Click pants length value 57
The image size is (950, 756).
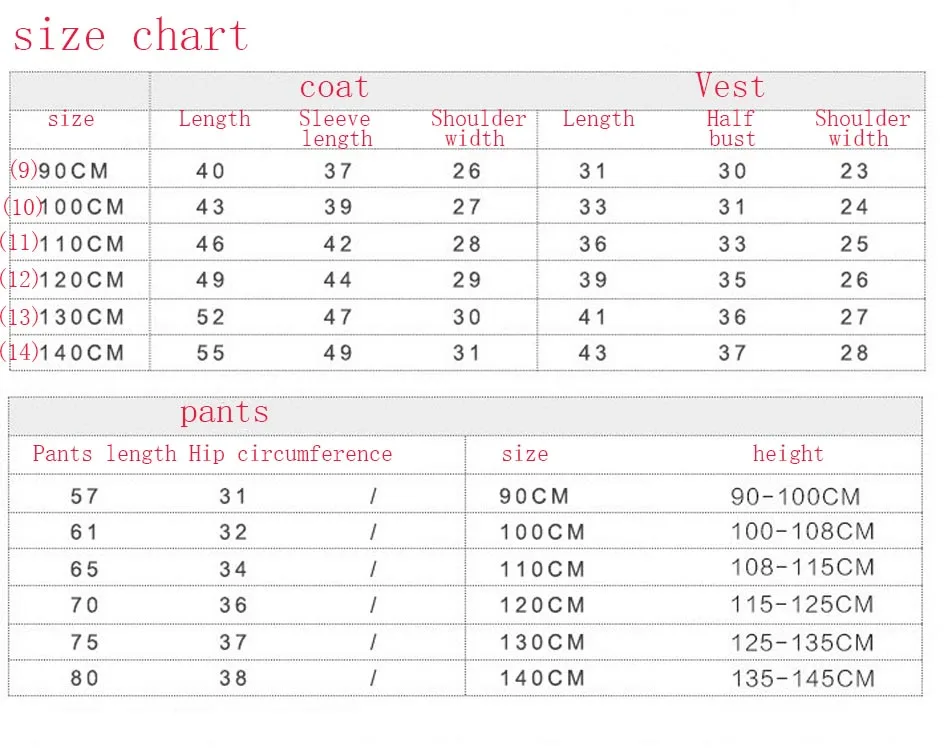84,497
